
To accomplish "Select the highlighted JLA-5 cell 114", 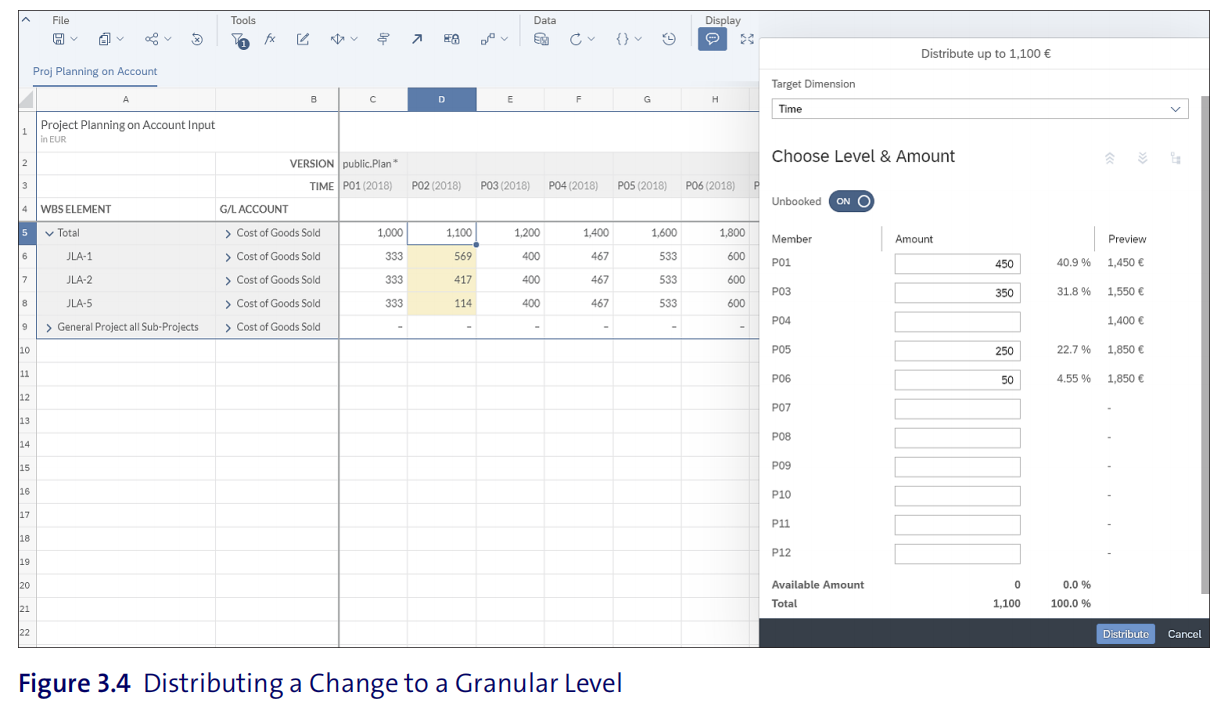I will pyautogui.click(x=442, y=303).
